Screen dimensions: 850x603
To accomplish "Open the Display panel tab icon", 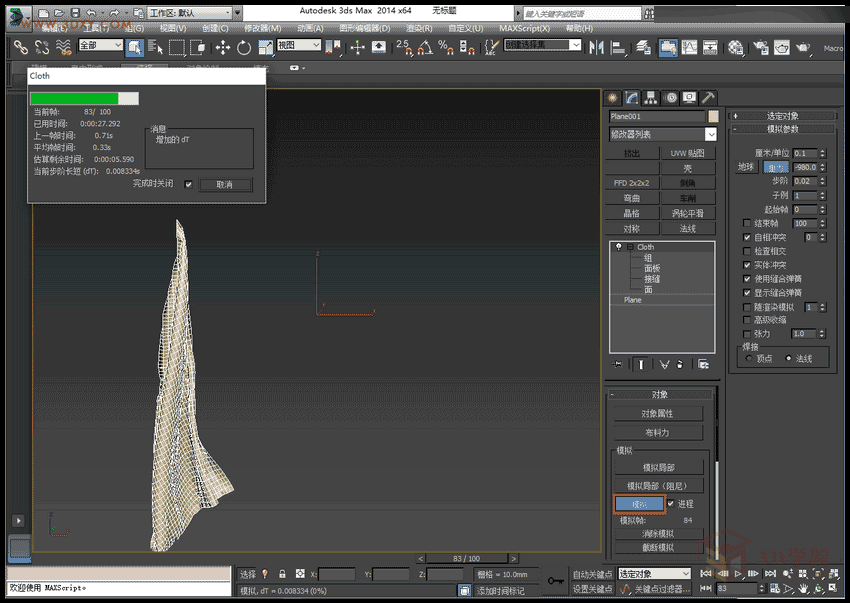I will point(689,97).
